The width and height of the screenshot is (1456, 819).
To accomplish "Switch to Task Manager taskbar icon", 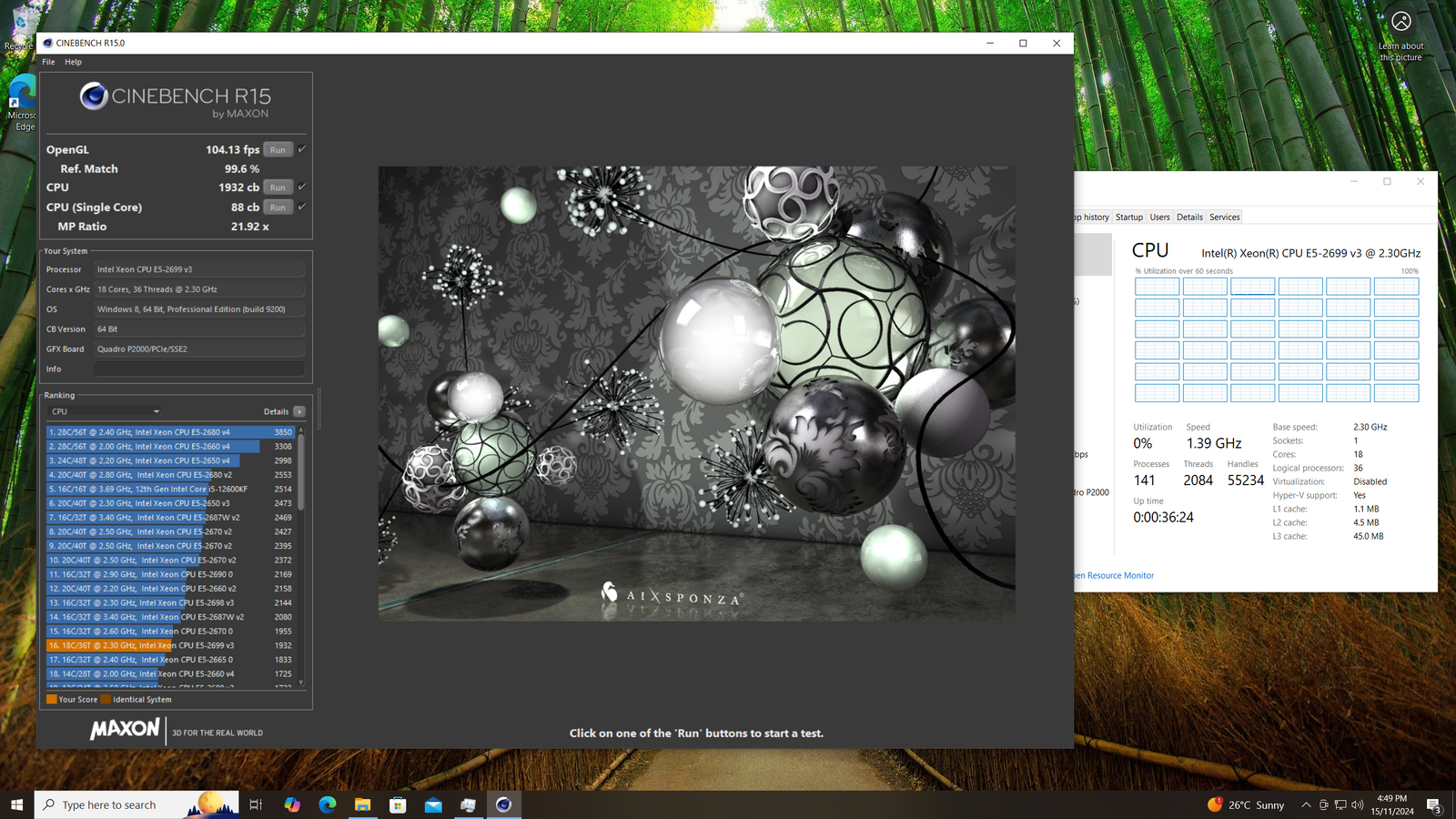I will click(x=468, y=804).
